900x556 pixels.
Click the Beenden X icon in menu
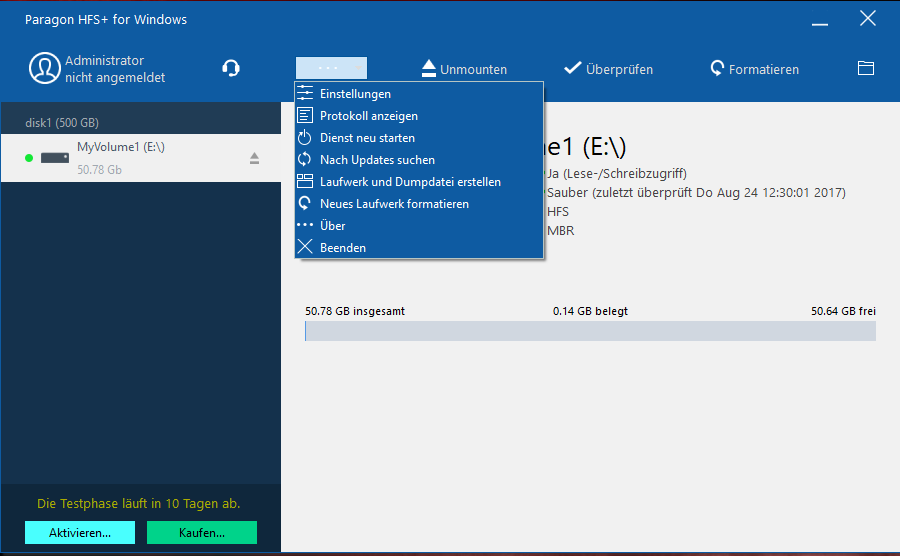click(x=305, y=247)
